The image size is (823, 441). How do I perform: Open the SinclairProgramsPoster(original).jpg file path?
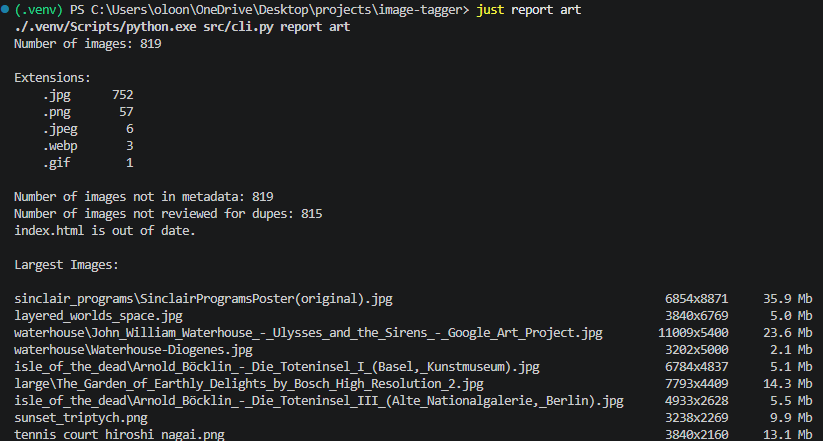203,299
